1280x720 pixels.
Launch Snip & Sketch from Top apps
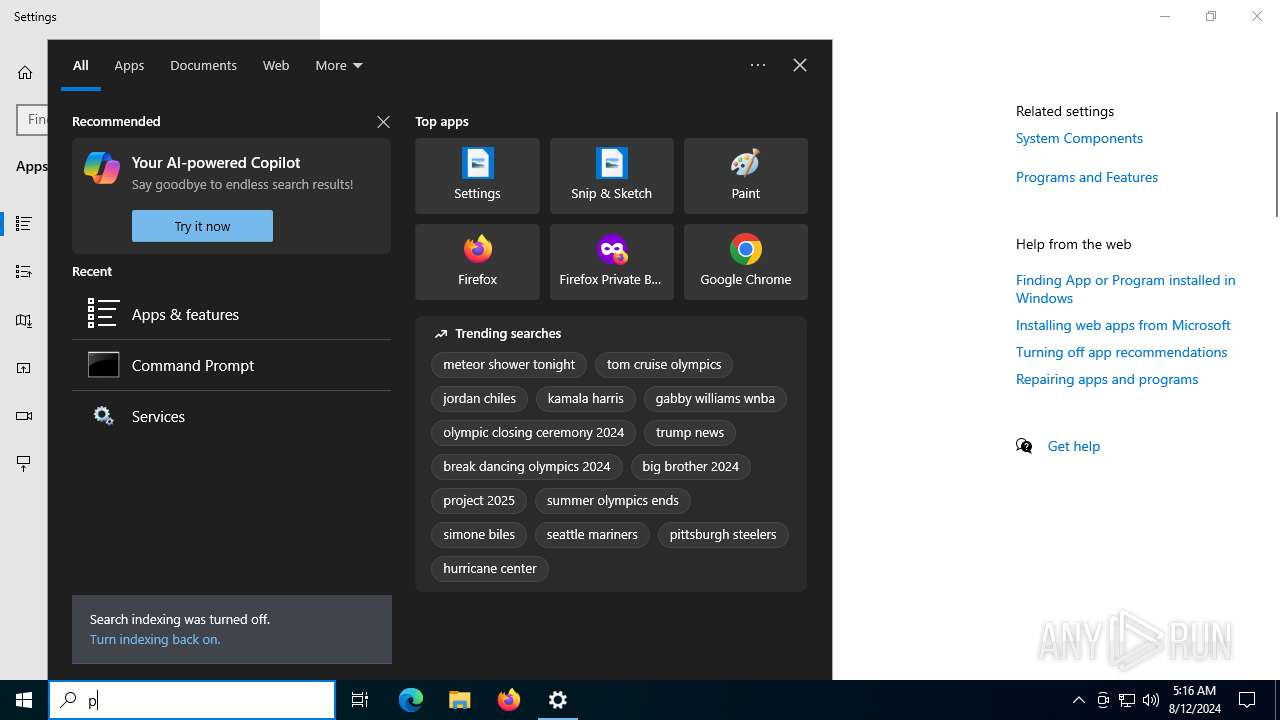(611, 176)
